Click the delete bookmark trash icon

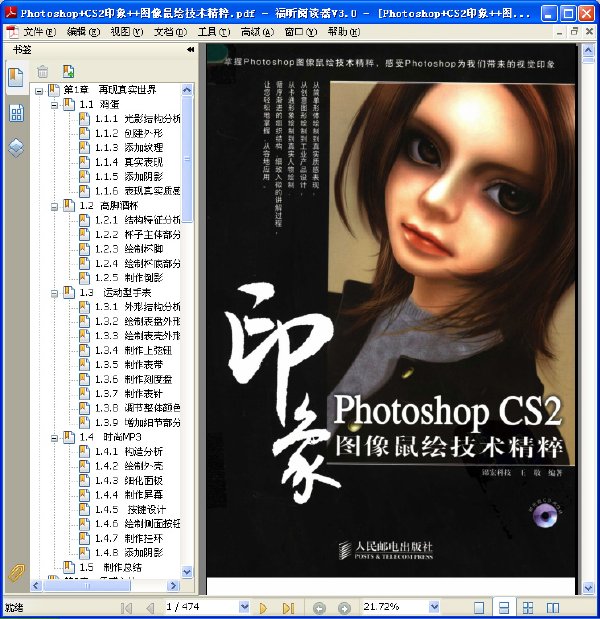pyautogui.click(x=43, y=71)
